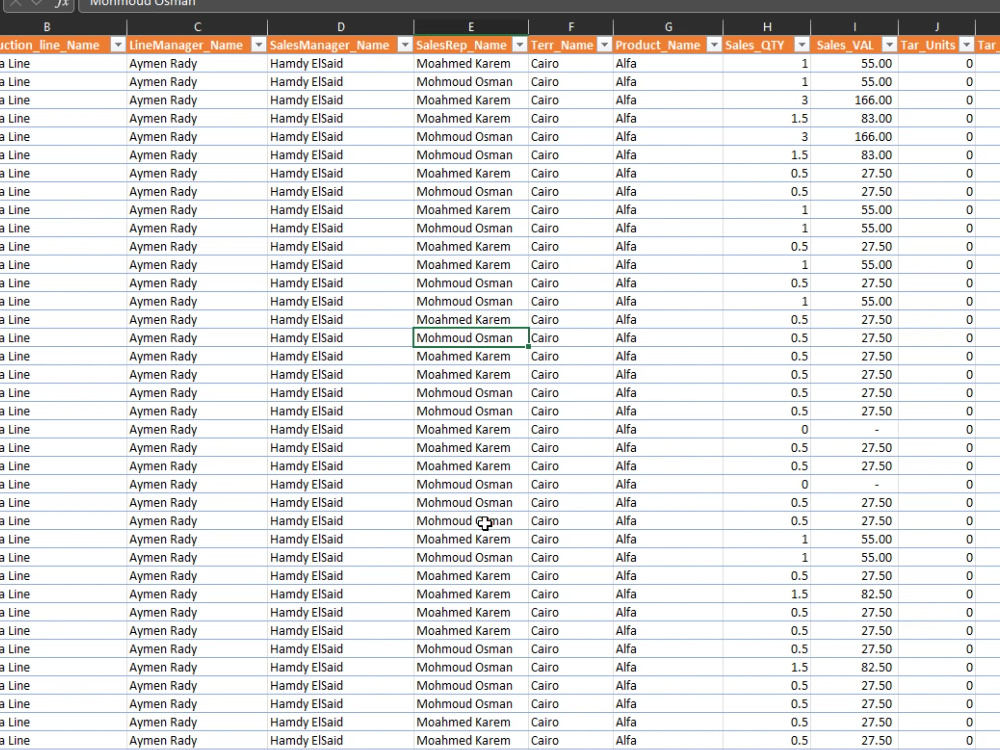Select column F header

tap(571, 27)
